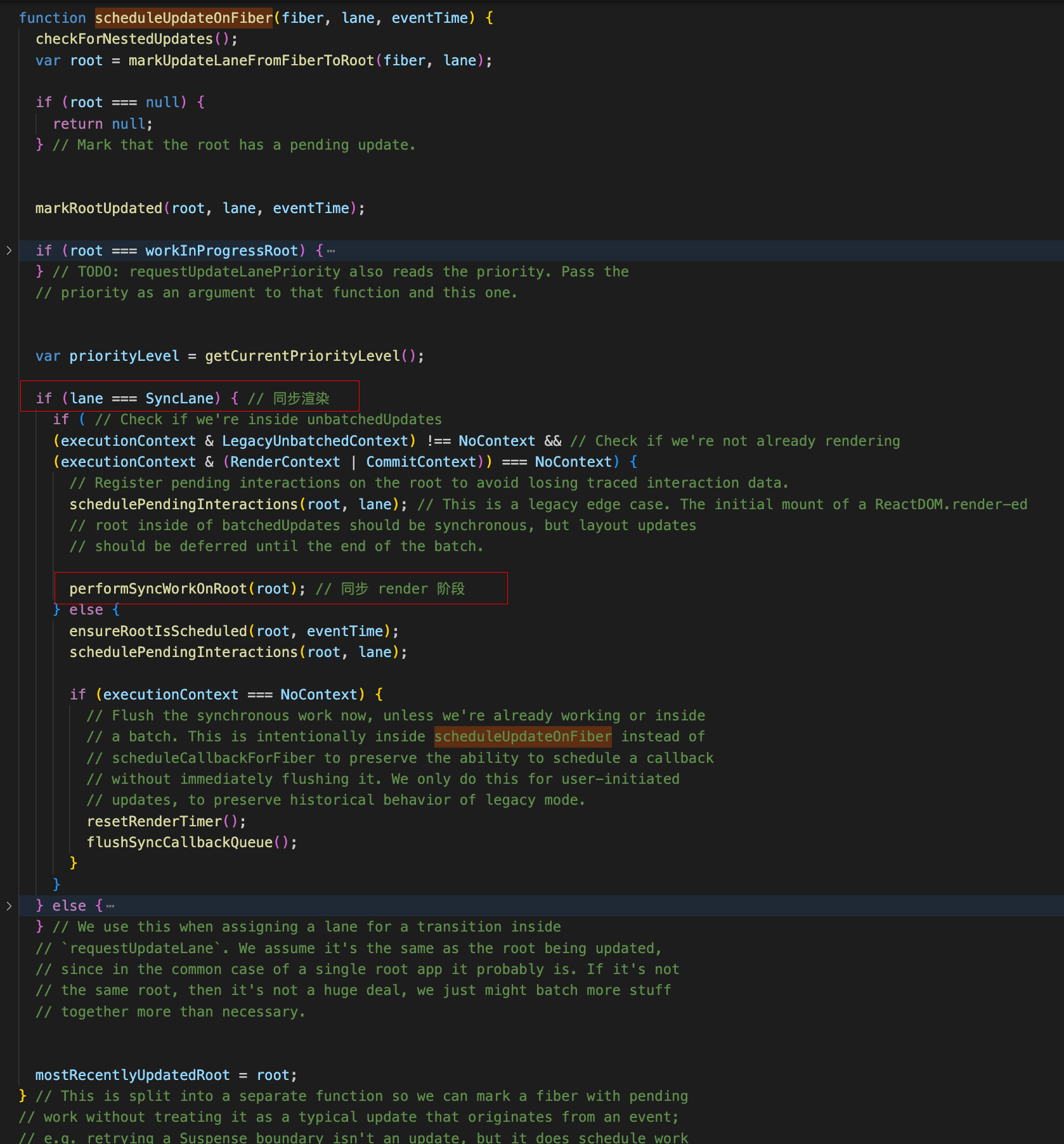
Task: Click RenderContext identifier
Action: (x=285, y=462)
